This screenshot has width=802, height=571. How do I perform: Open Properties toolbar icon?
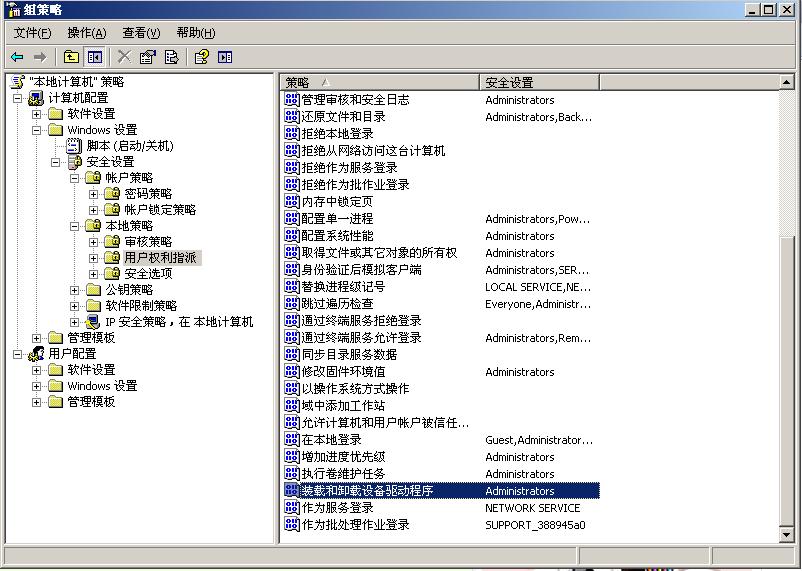[148, 57]
